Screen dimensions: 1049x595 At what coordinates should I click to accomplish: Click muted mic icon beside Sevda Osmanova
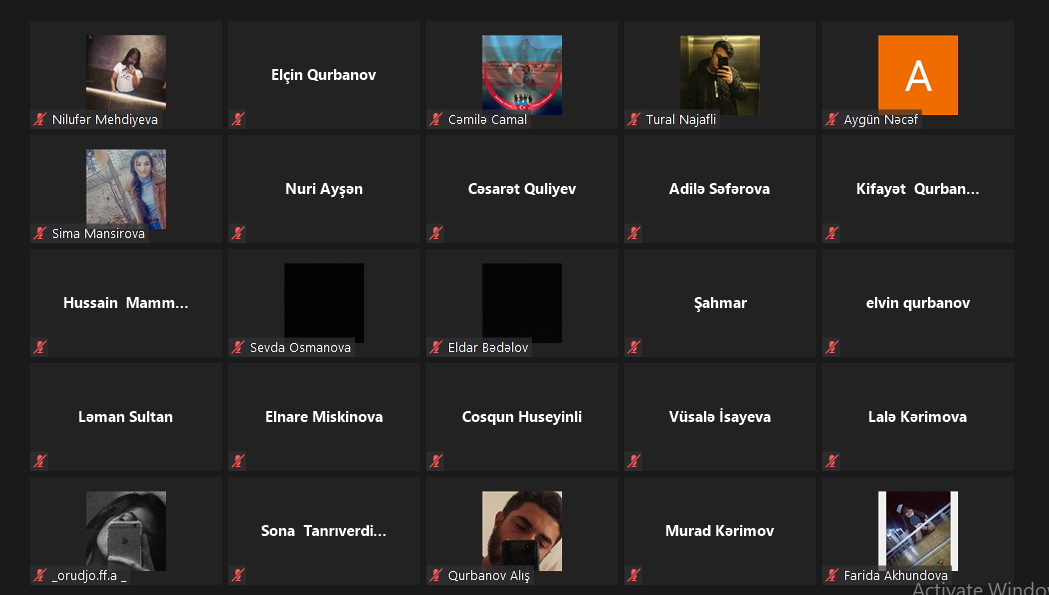click(x=238, y=347)
